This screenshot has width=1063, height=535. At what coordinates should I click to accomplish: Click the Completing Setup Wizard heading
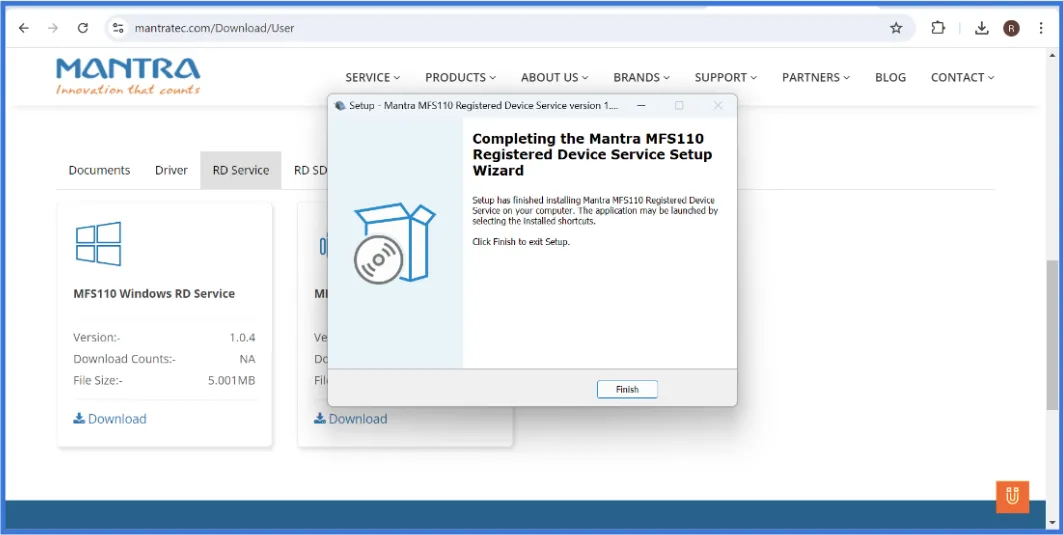point(593,155)
